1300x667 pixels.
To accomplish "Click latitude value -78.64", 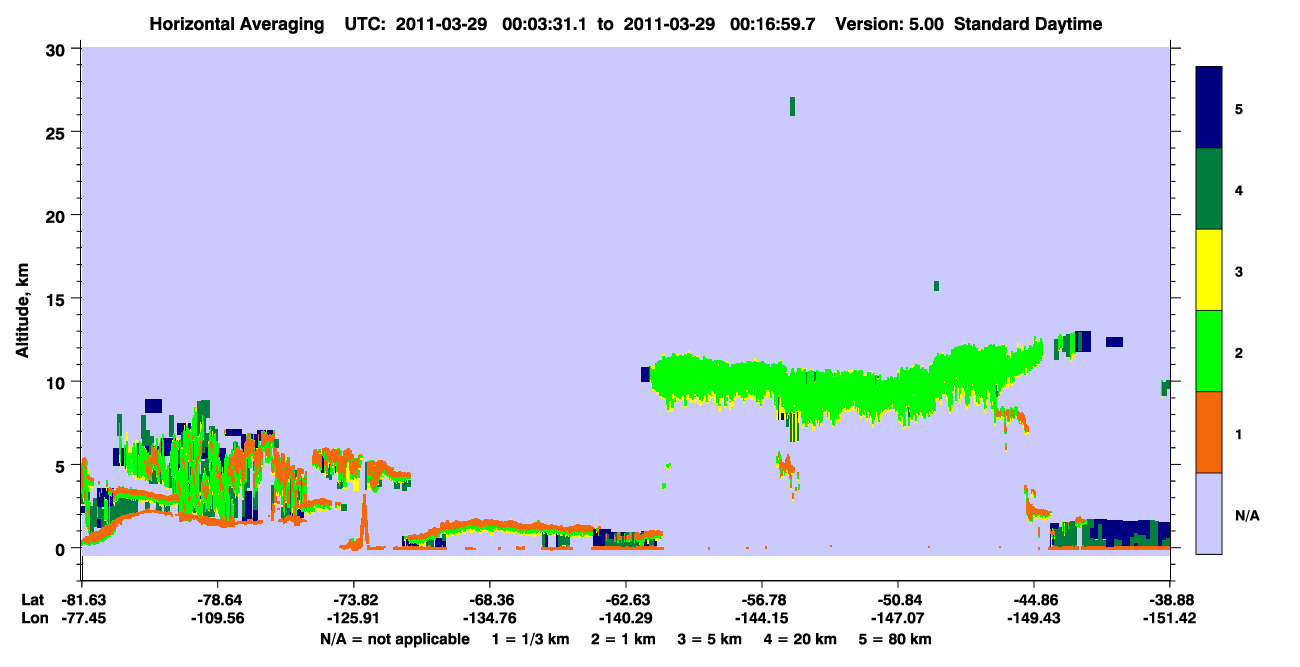I will coord(217,599).
